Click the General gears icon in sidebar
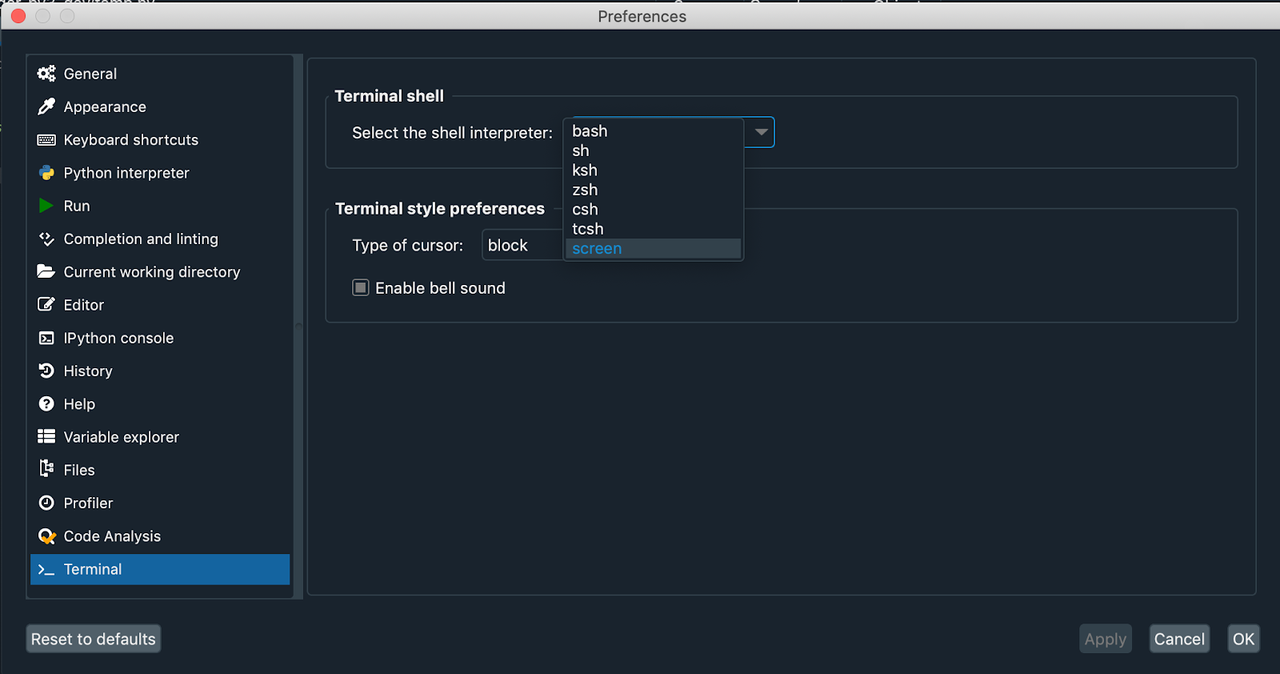This screenshot has height=674, width=1280. 46,74
